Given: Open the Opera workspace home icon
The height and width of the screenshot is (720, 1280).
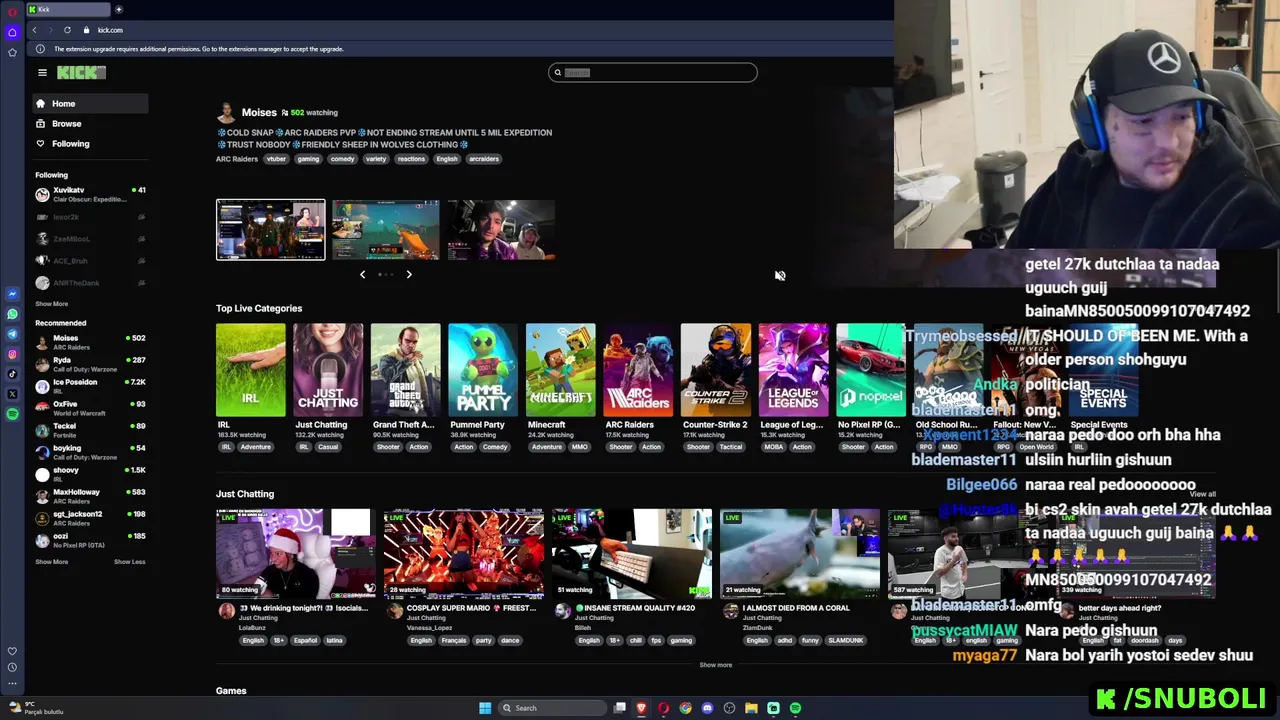Looking at the screenshot, I should pyautogui.click(x=12, y=32).
